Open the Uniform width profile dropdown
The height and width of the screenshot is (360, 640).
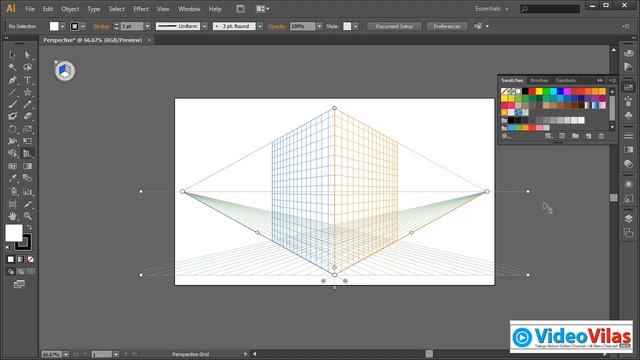204,26
